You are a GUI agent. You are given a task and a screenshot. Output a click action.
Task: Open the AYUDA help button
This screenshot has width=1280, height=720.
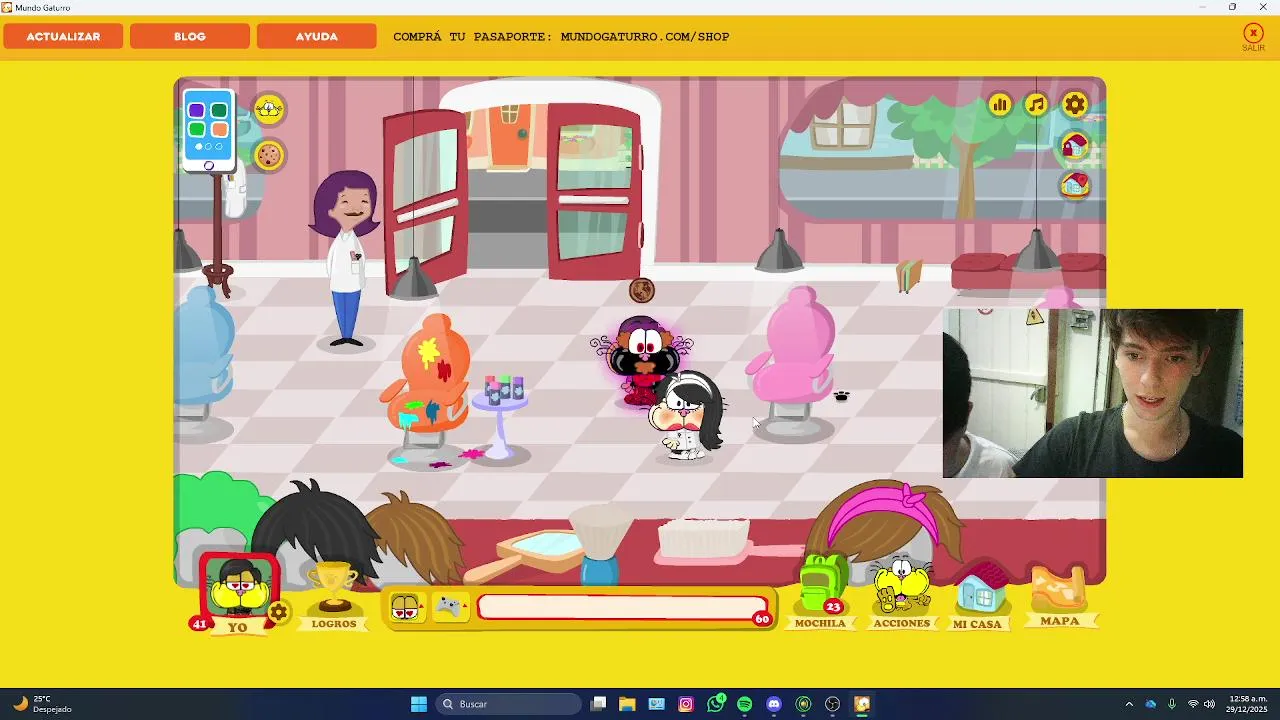316,36
